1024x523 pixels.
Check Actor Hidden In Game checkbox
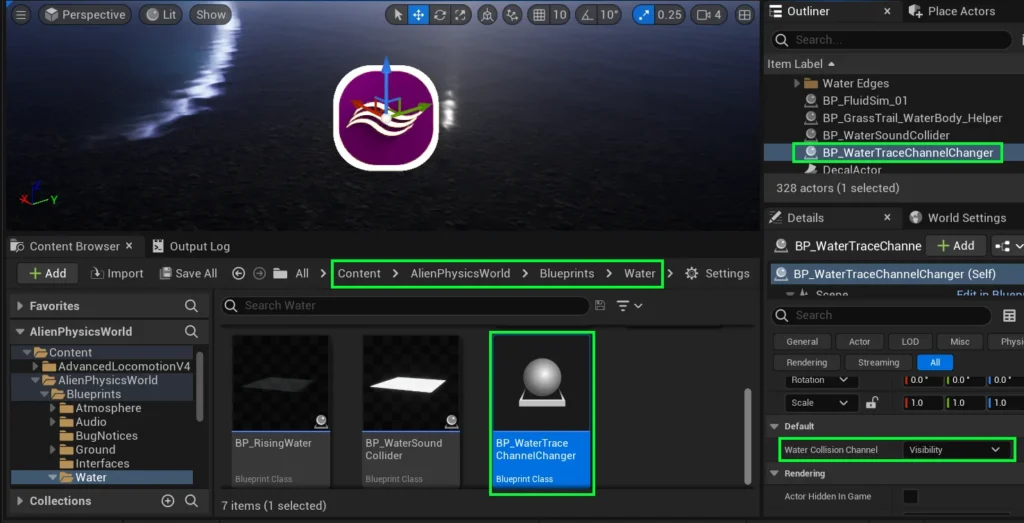click(910, 496)
